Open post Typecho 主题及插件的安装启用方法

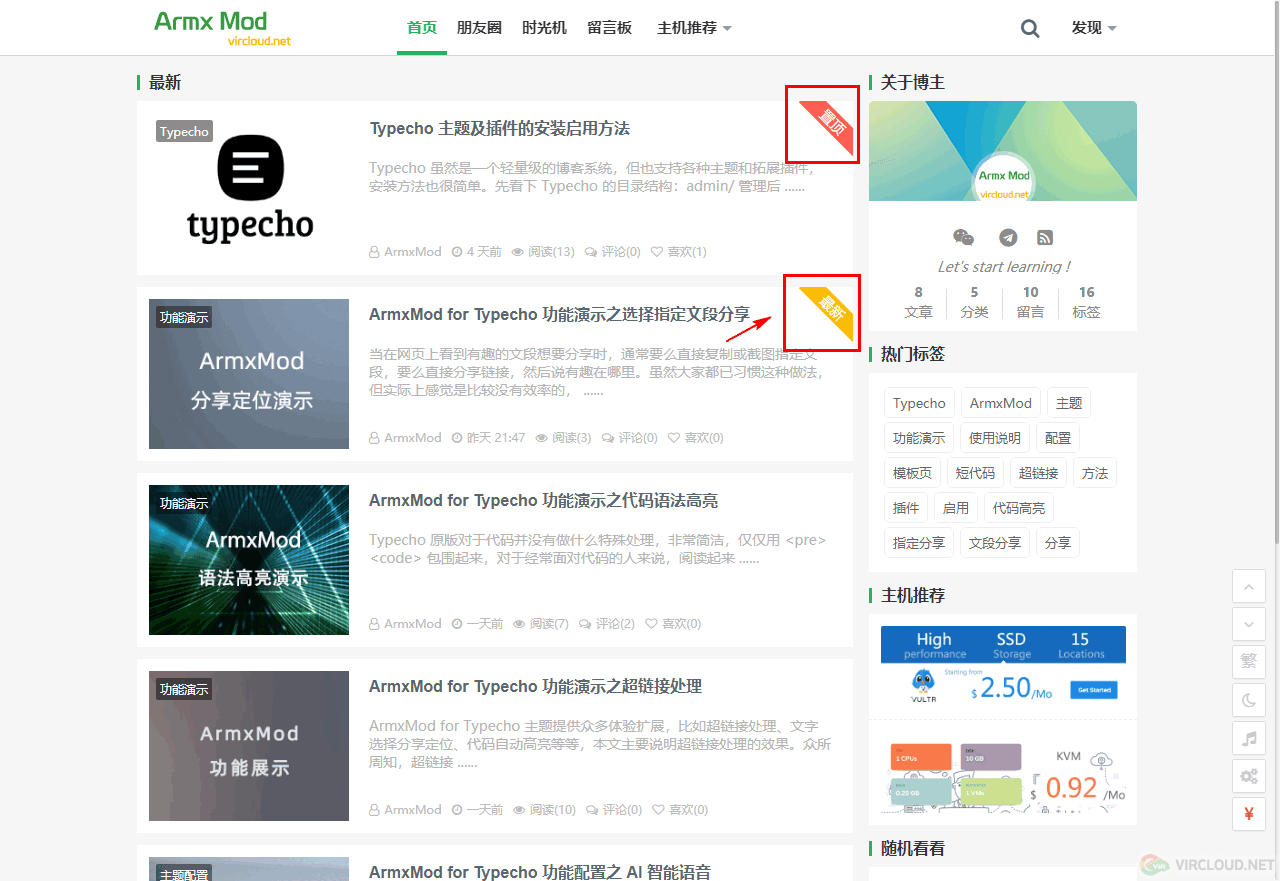point(499,129)
